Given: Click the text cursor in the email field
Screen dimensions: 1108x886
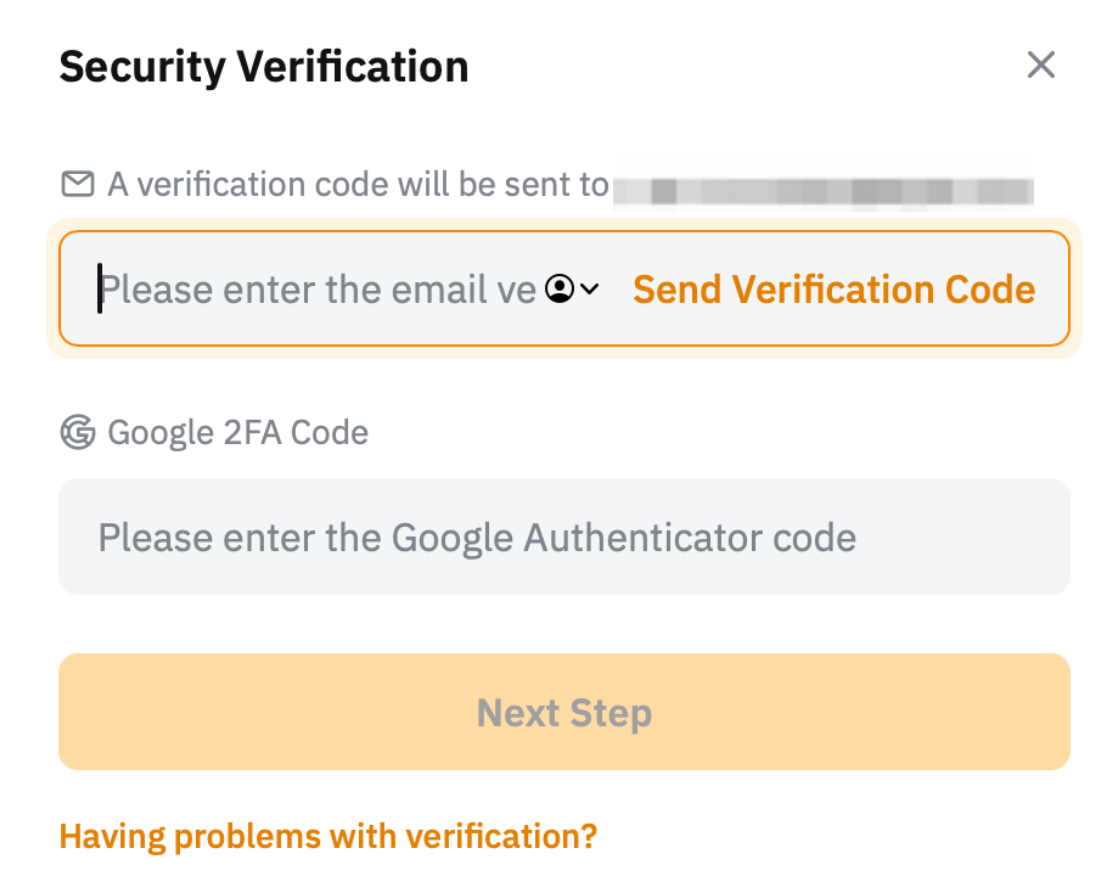Looking at the screenshot, I should coord(100,289).
